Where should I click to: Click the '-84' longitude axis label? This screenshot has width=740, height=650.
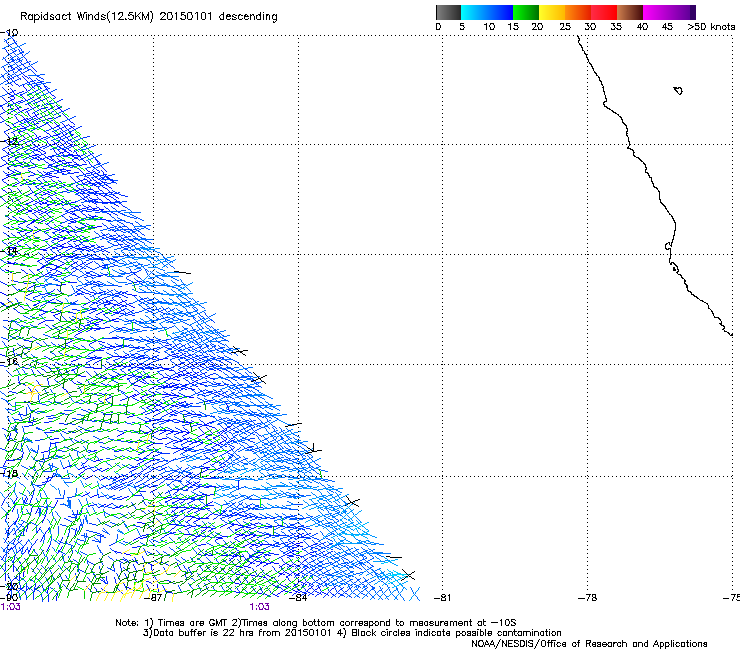298,598
